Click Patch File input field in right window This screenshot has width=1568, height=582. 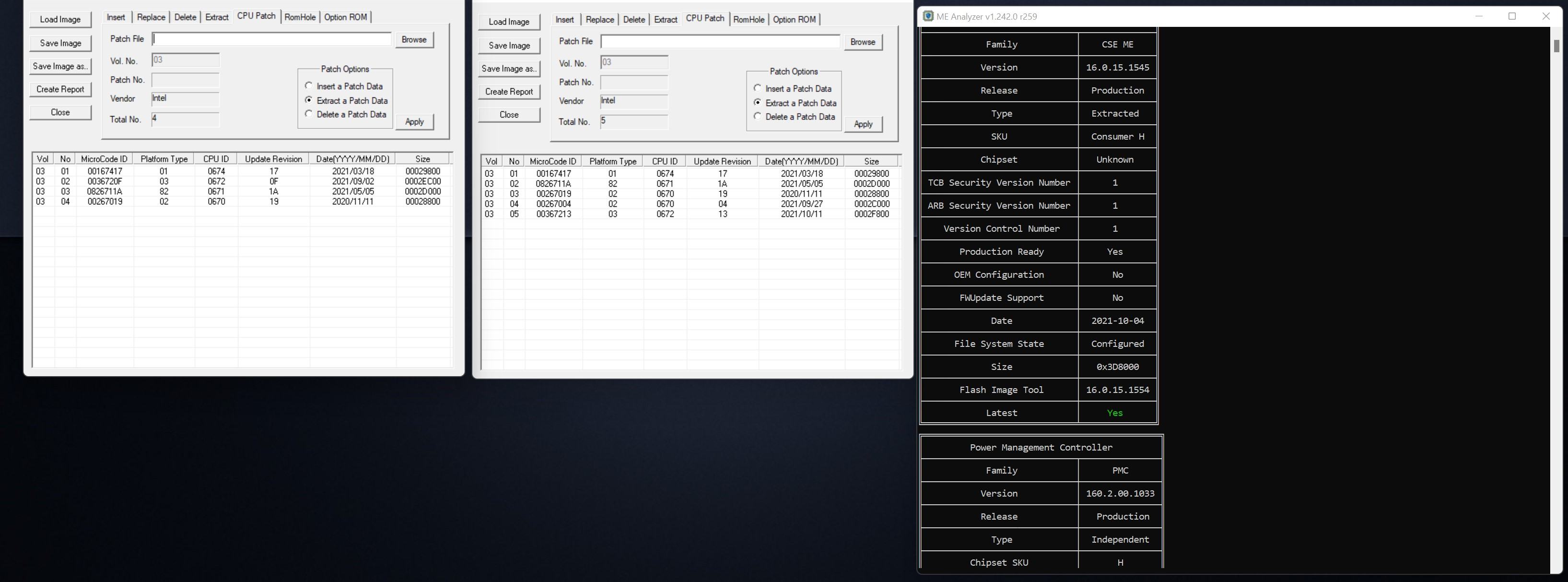[x=720, y=41]
